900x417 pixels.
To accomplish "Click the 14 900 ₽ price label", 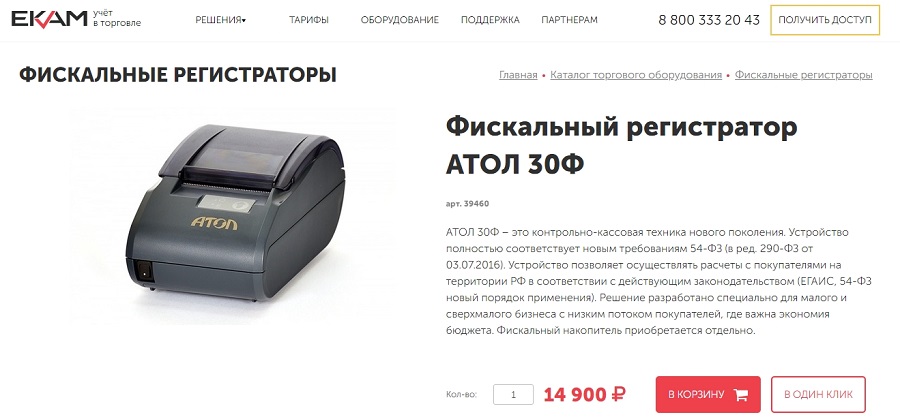I will tap(585, 395).
